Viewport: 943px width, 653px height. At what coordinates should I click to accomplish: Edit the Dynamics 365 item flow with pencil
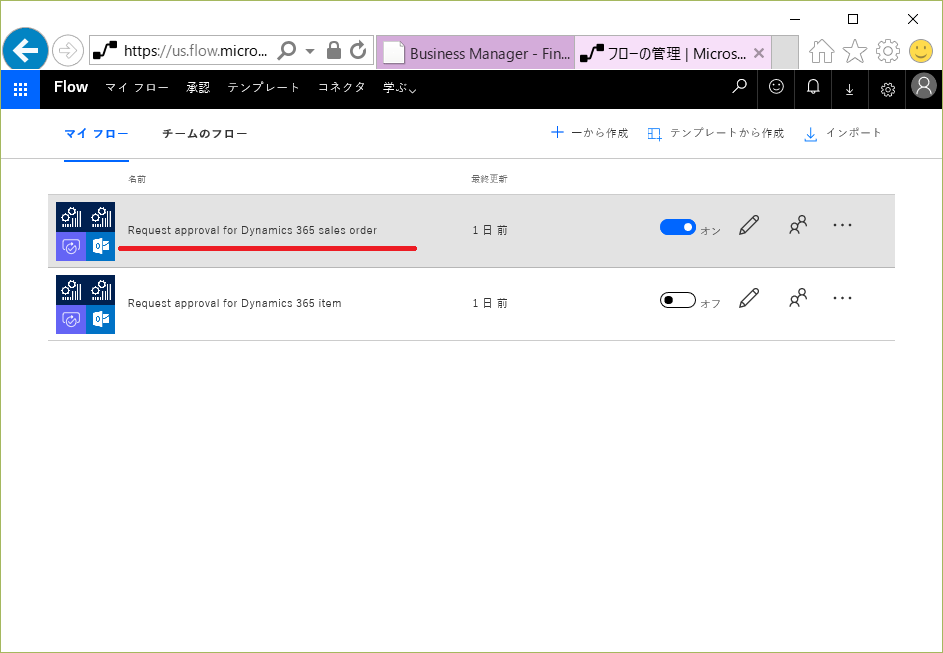[x=749, y=298]
